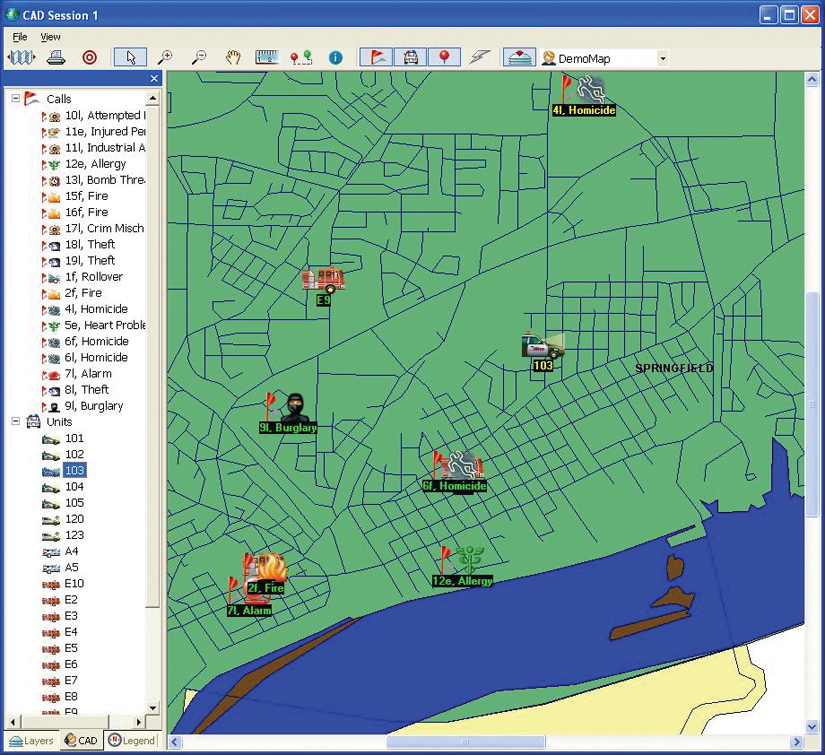Collapse the Calls tree node
825x755 pixels.
point(16,99)
